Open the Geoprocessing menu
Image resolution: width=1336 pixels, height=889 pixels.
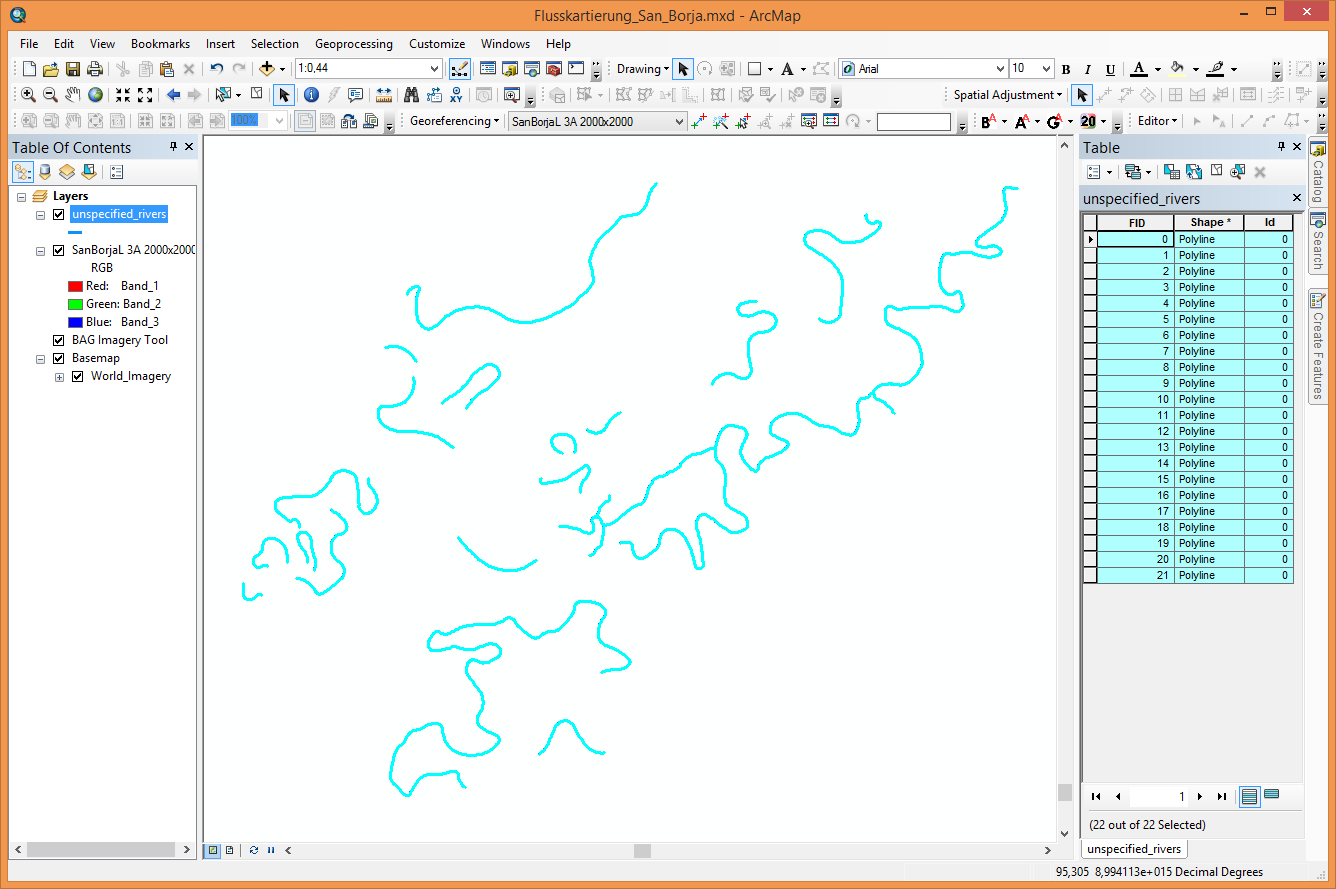click(353, 43)
